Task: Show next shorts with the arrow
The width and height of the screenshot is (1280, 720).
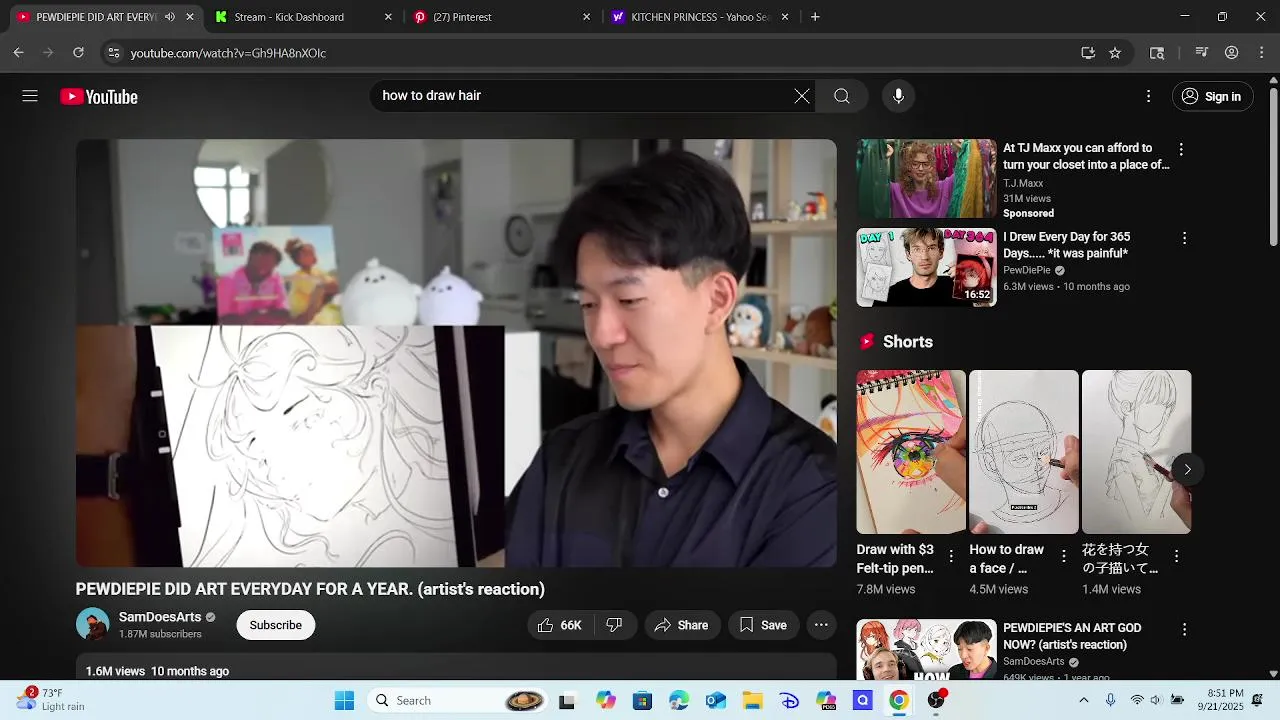Action: click(1187, 469)
